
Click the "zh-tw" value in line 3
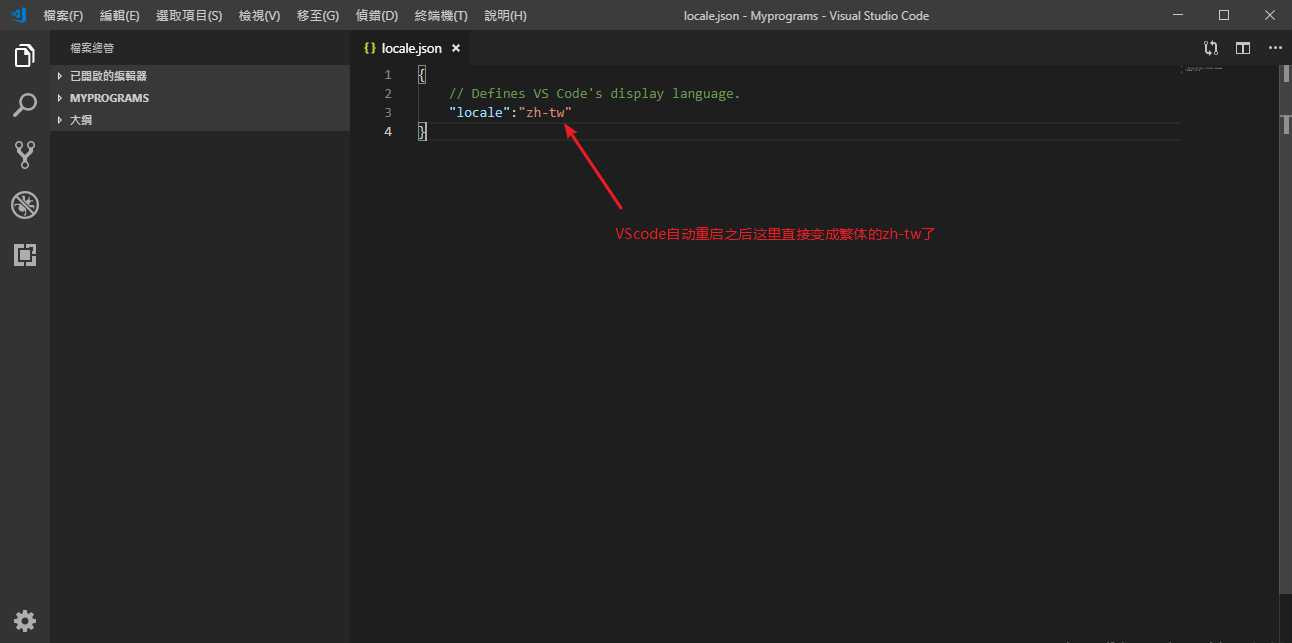[545, 112]
